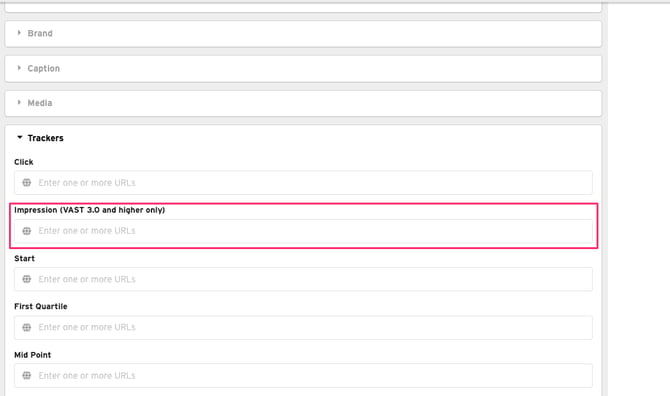The width and height of the screenshot is (670, 396).
Task: Click the Click tracker URL input field
Action: click(303, 183)
